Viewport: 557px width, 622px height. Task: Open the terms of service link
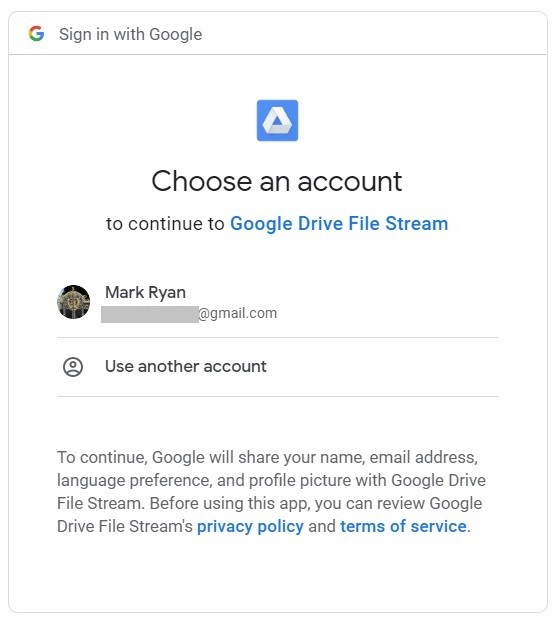tap(403, 526)
